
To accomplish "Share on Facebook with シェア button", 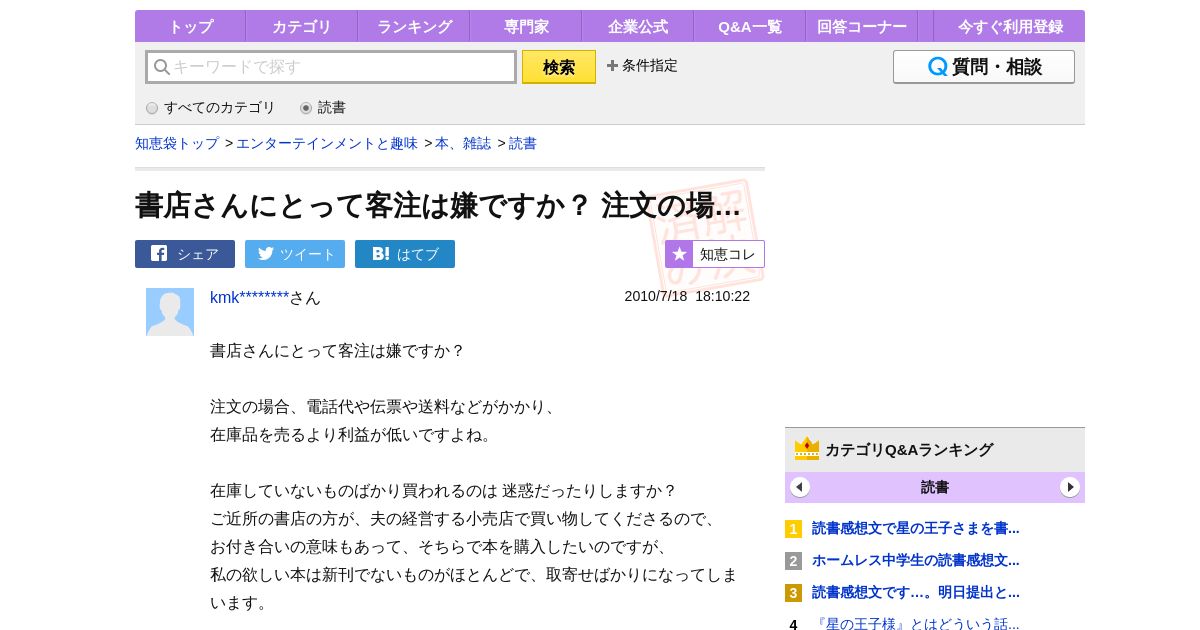I will (185, 254).
